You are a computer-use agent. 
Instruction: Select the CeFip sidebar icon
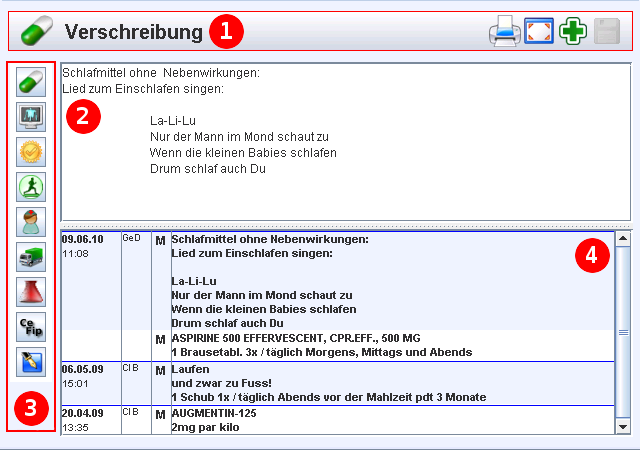[x=31, y=327]
